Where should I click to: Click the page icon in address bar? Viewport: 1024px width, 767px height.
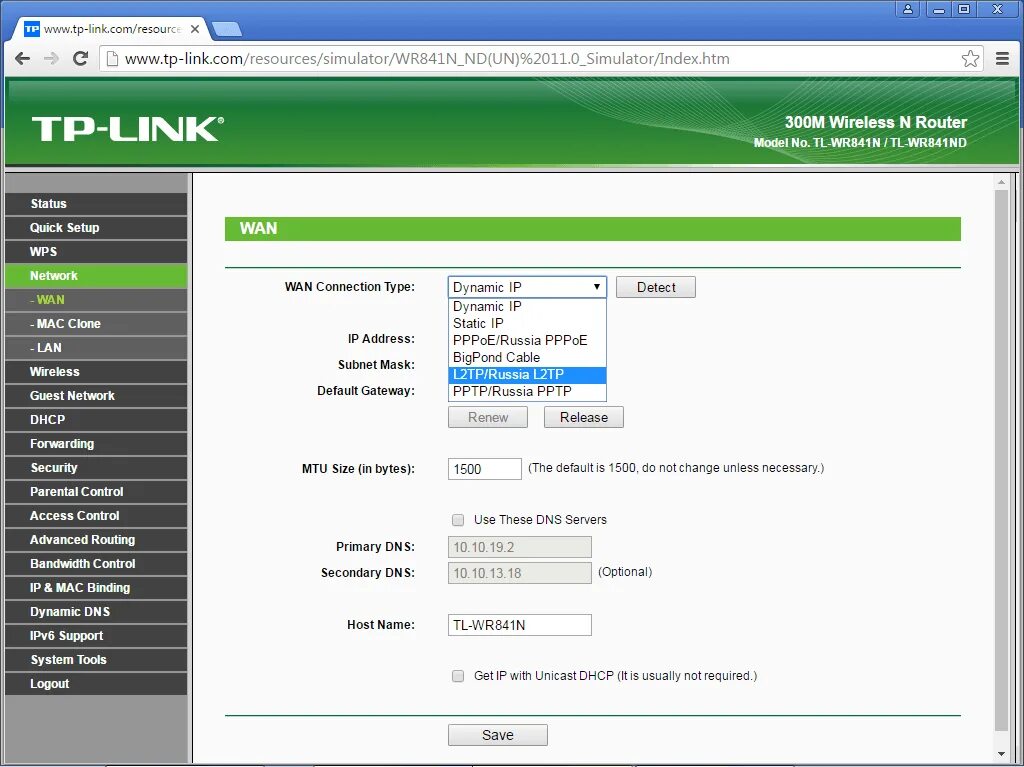[112, 59]
